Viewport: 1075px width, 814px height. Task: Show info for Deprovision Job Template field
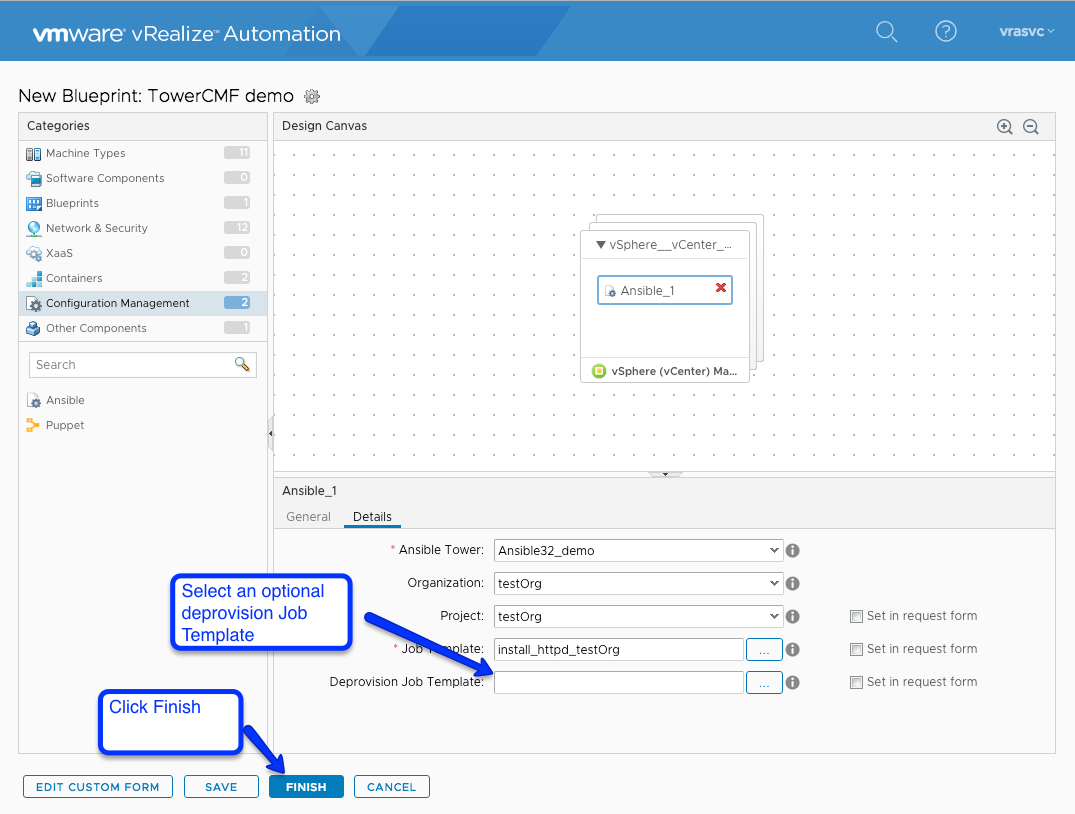pos(793,682)
